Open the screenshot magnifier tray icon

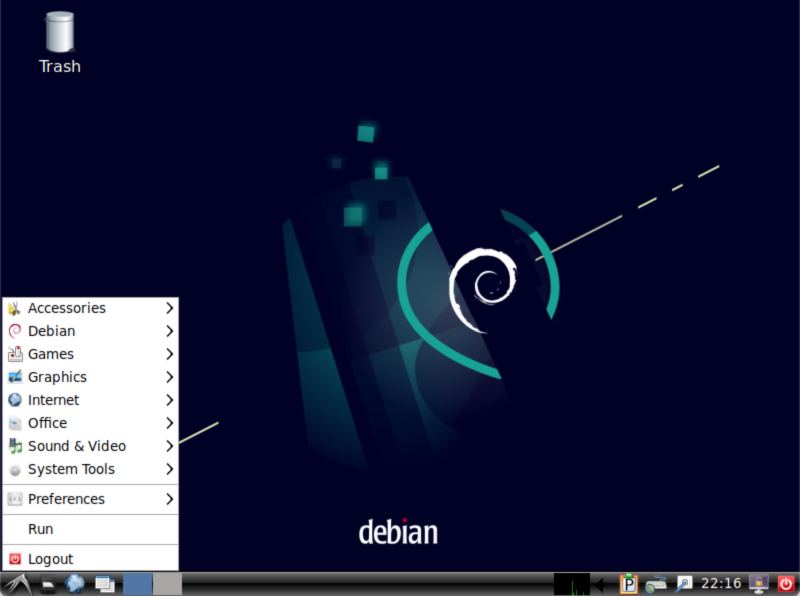683,583
